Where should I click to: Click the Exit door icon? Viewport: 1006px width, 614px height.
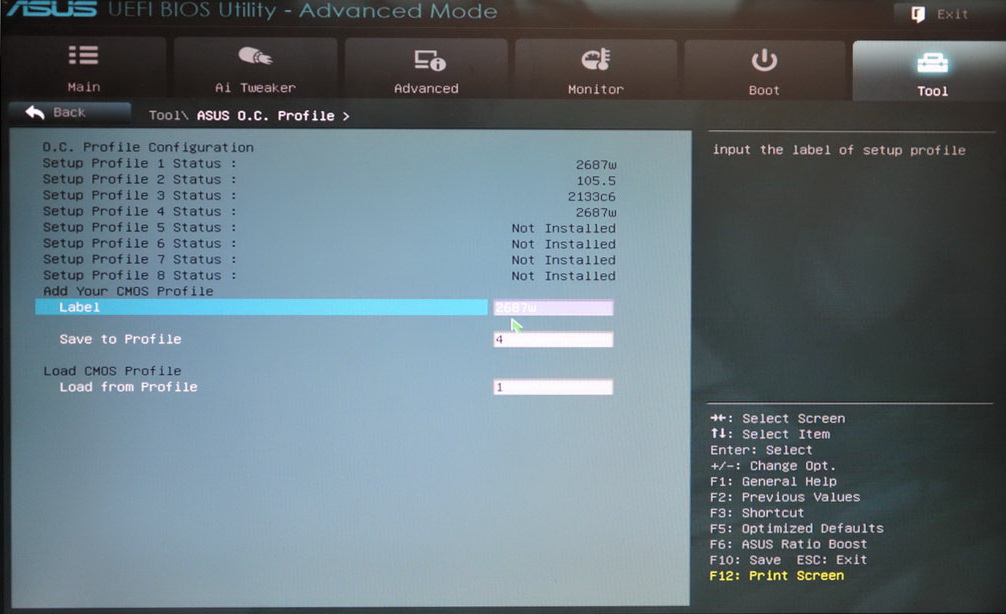[x=918, y=14]
